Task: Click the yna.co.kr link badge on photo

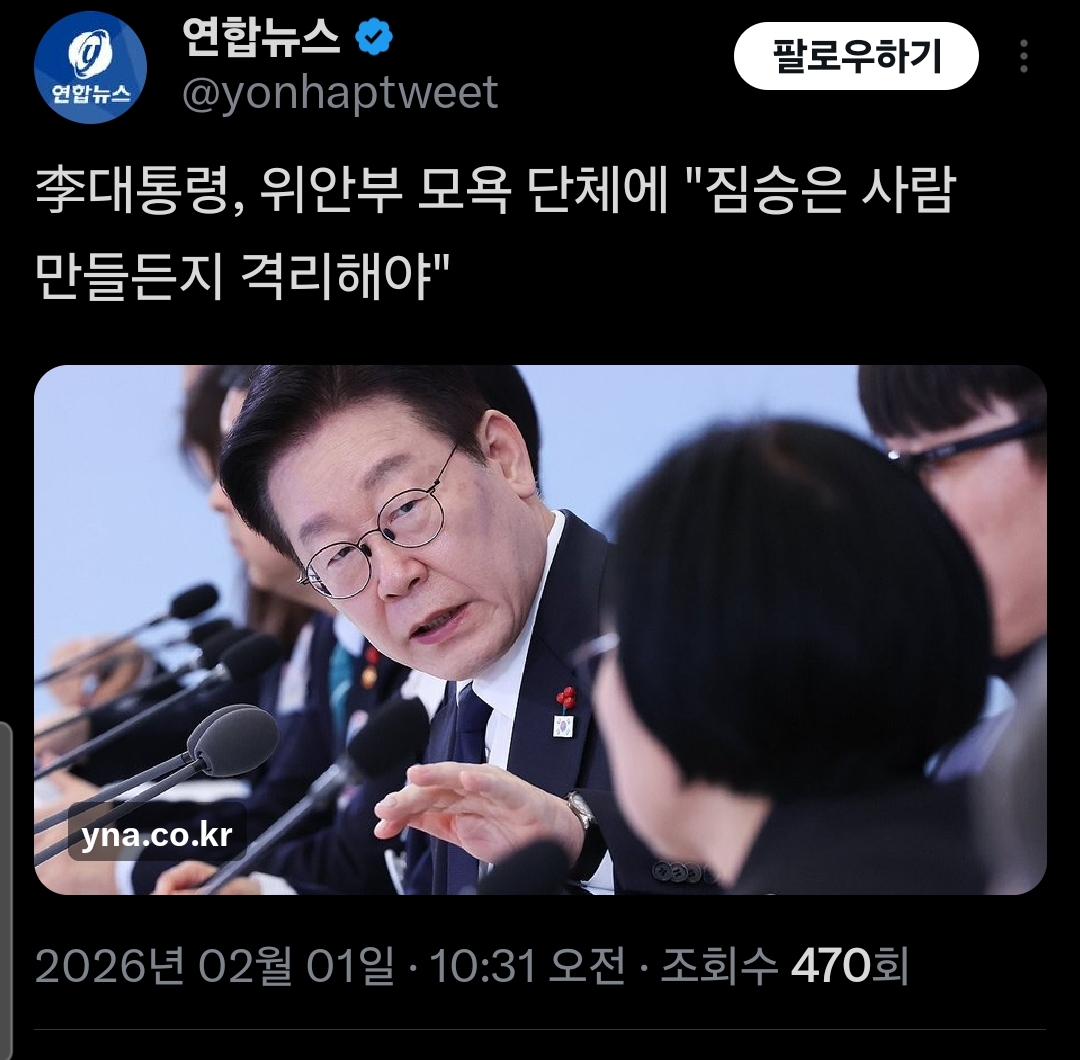Action: [x=157, y=835]
